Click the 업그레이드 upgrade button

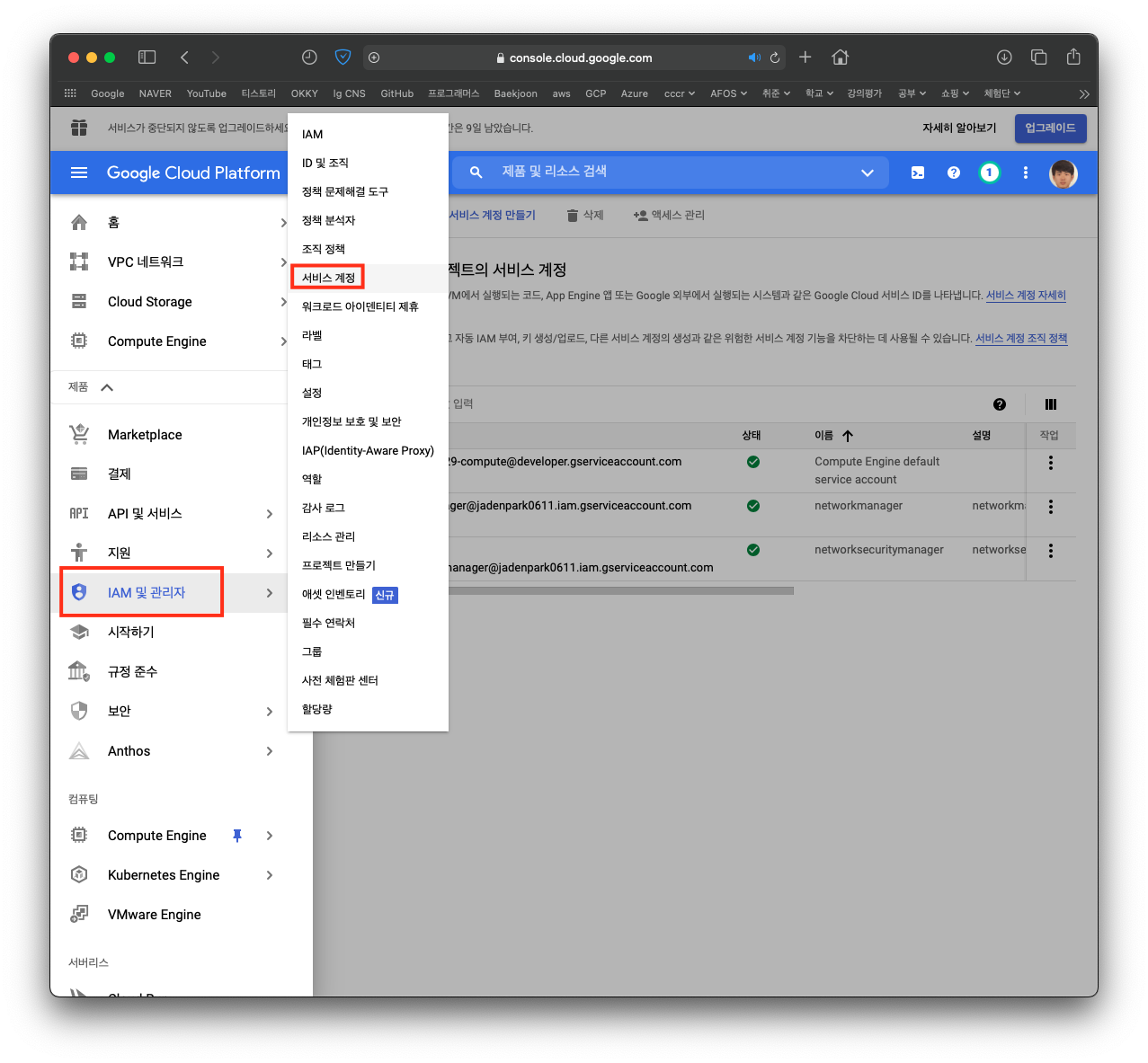click(1051, 128)
